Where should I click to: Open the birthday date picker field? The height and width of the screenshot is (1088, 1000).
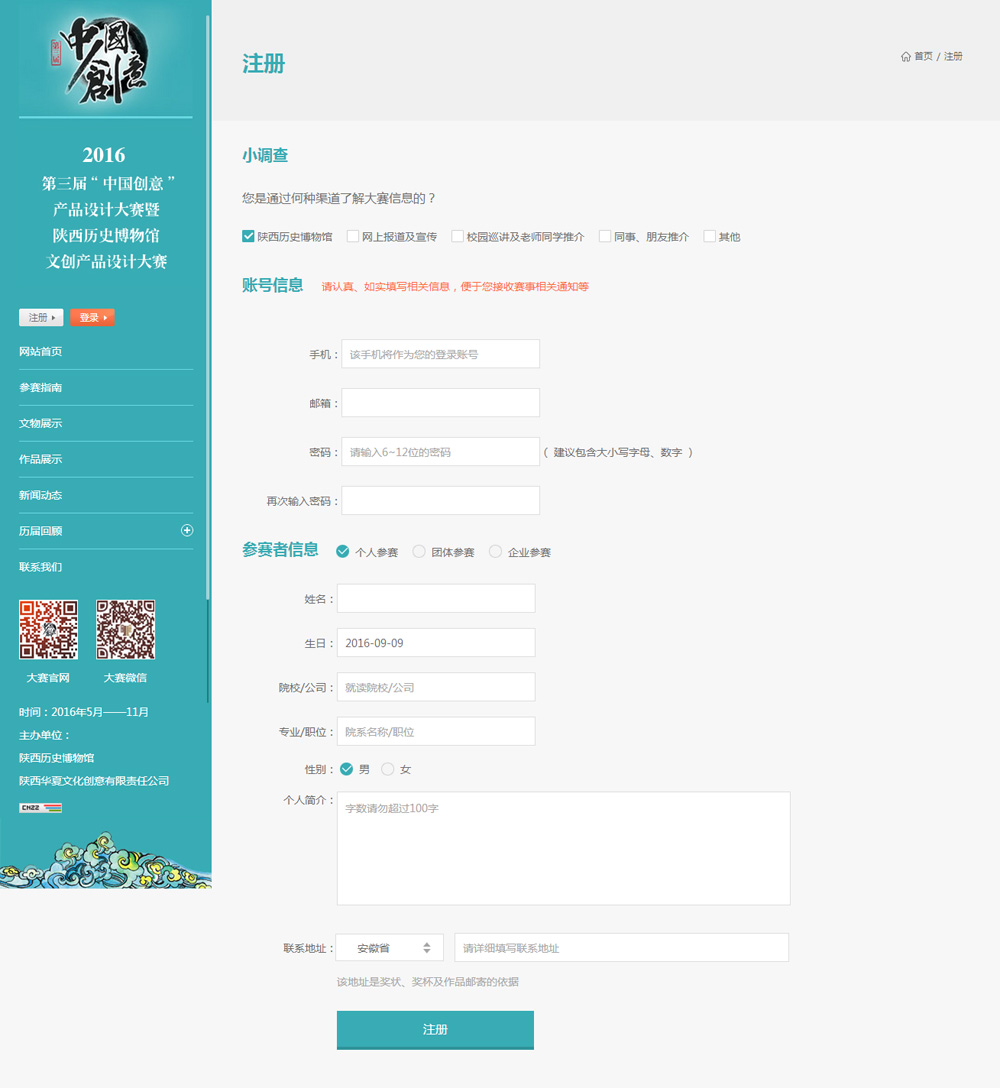(435, 643)
